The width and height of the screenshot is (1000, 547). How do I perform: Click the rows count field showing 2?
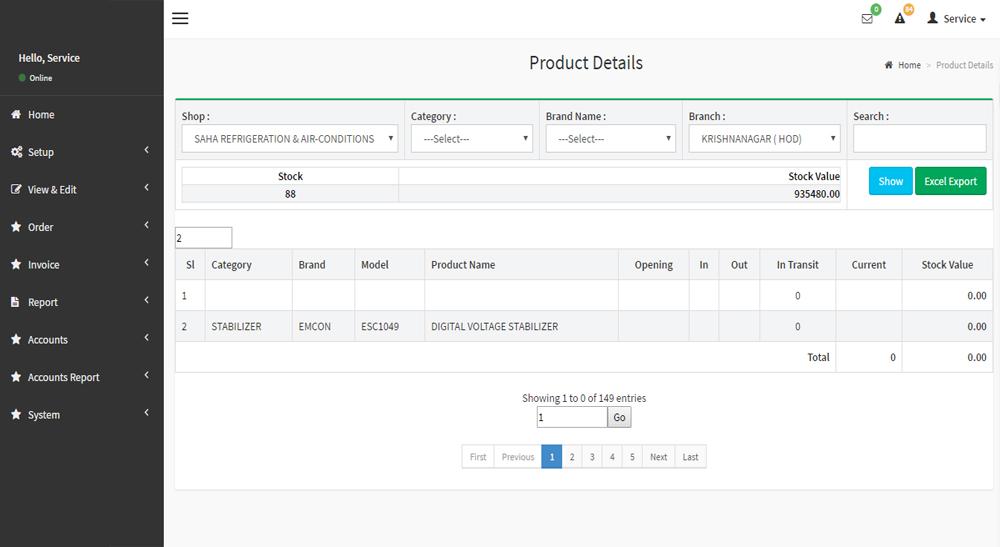point(203,238)
